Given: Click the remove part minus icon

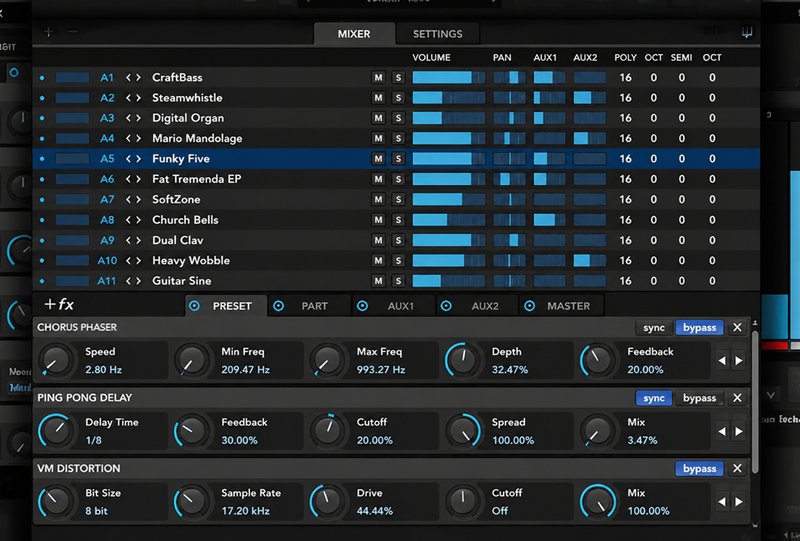Looking at the screenshot, I should pyautogui.click(x=72, y=32).
